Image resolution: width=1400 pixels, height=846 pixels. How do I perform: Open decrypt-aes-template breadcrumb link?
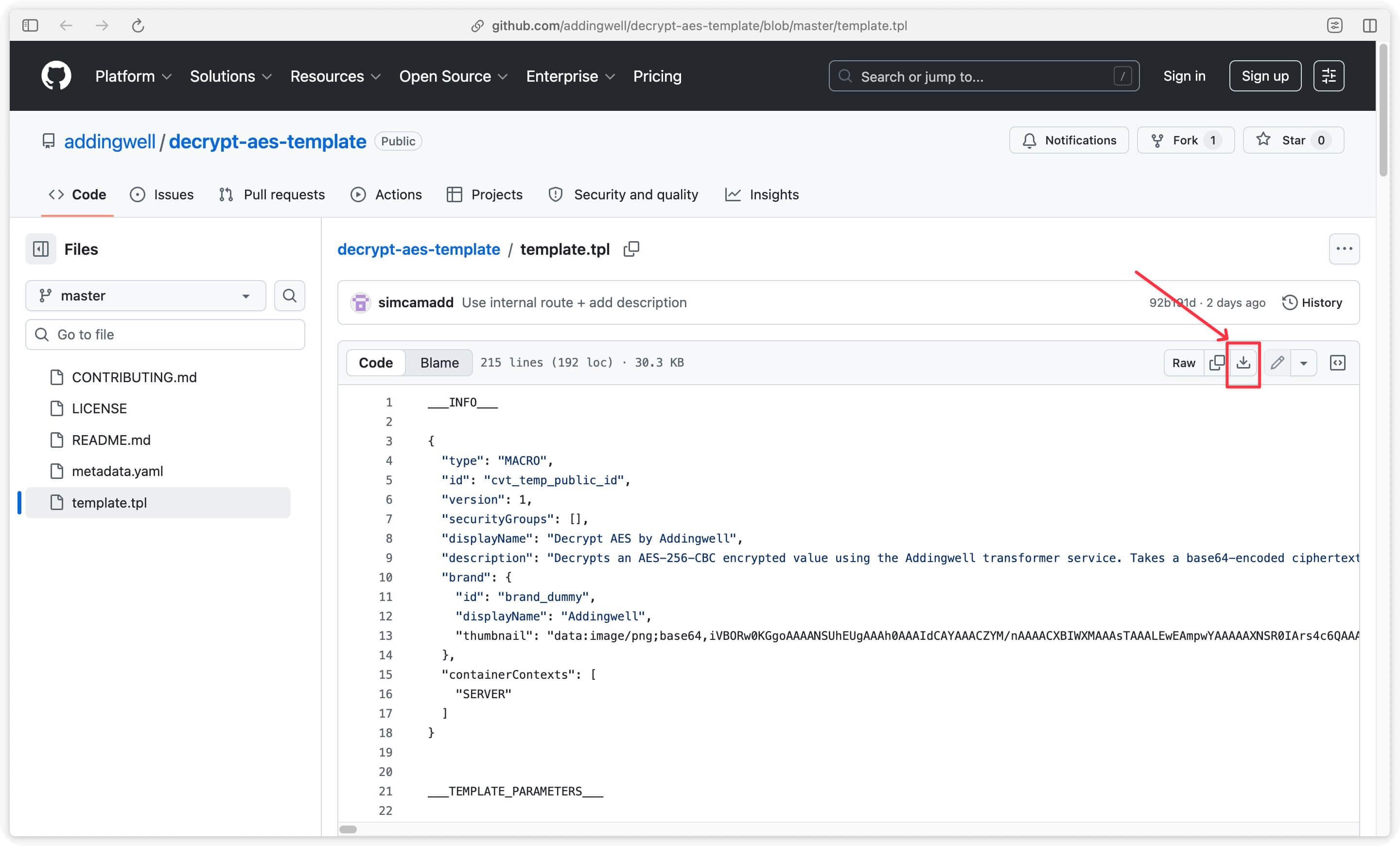(419, 249)
